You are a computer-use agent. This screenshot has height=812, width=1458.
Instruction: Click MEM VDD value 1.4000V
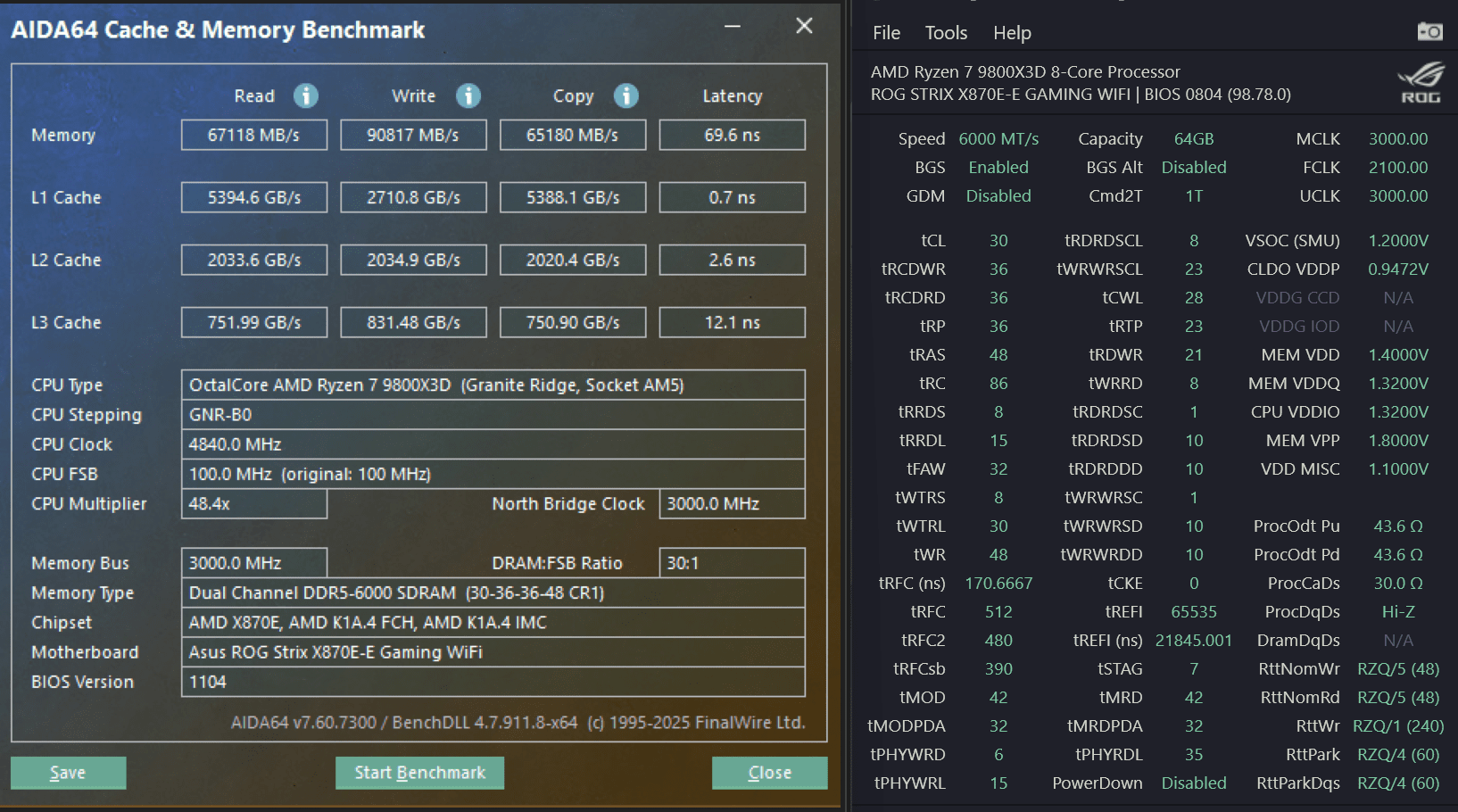pyautogui.click(x=1398, y=355)
